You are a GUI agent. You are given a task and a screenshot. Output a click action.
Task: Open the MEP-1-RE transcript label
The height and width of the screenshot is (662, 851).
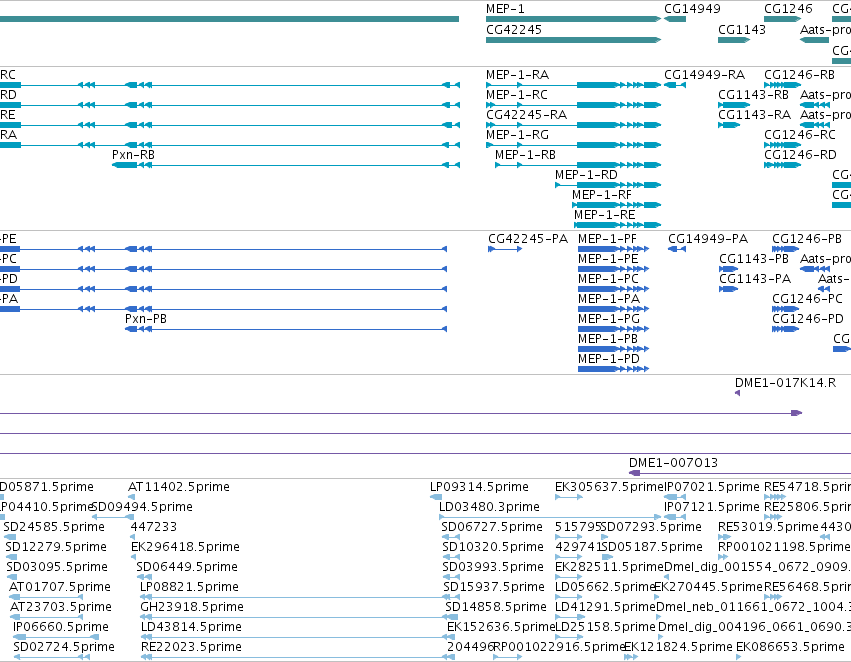tap(604, 215)
